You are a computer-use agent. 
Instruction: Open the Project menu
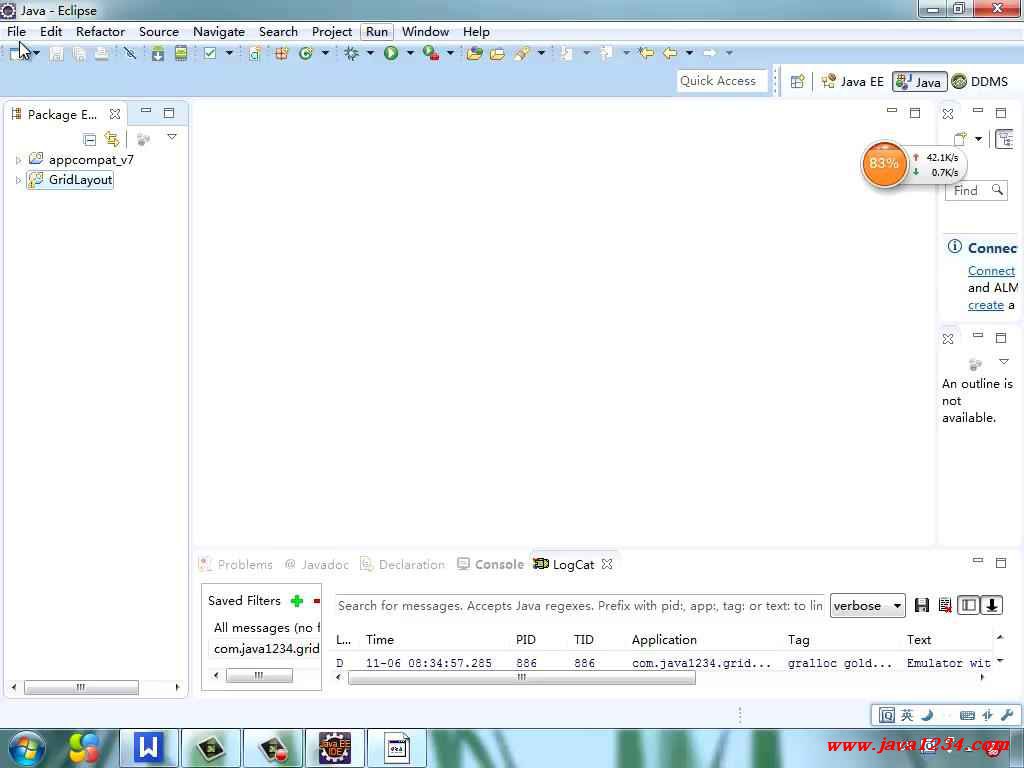332,32
